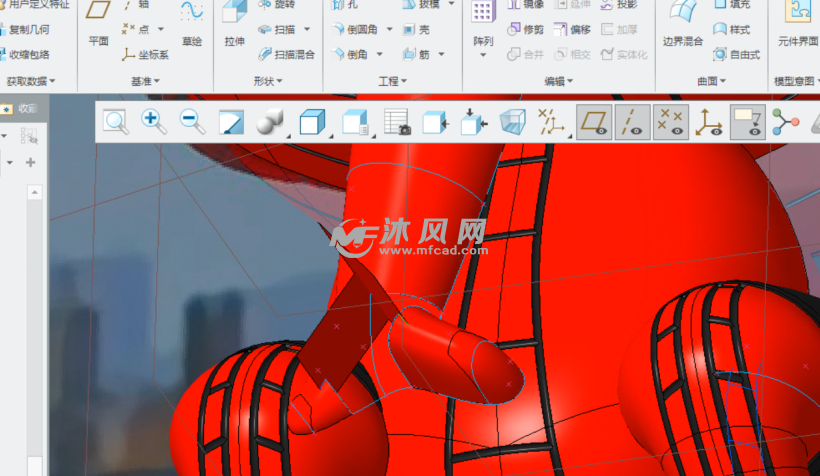Click the Refit zoom icon
Viewport: 820px width, 476px height.
tap(116, 122)
